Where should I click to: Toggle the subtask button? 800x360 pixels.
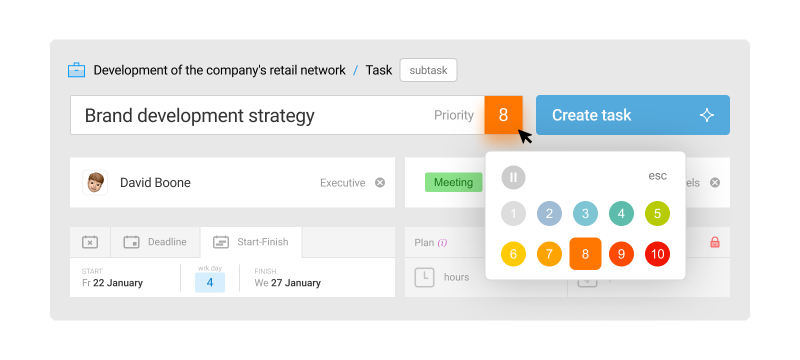click(428, 70)
